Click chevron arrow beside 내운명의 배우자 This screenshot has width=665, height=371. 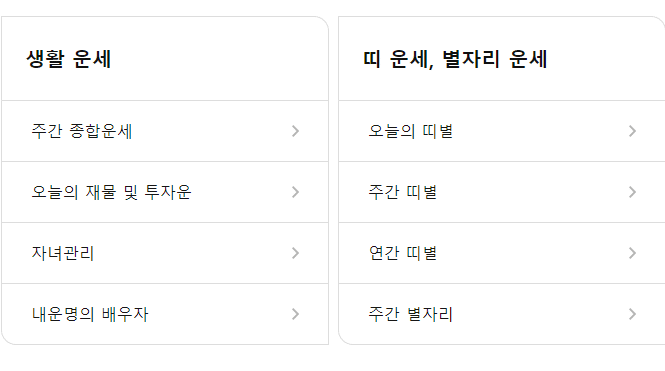[x=296, y=314]
